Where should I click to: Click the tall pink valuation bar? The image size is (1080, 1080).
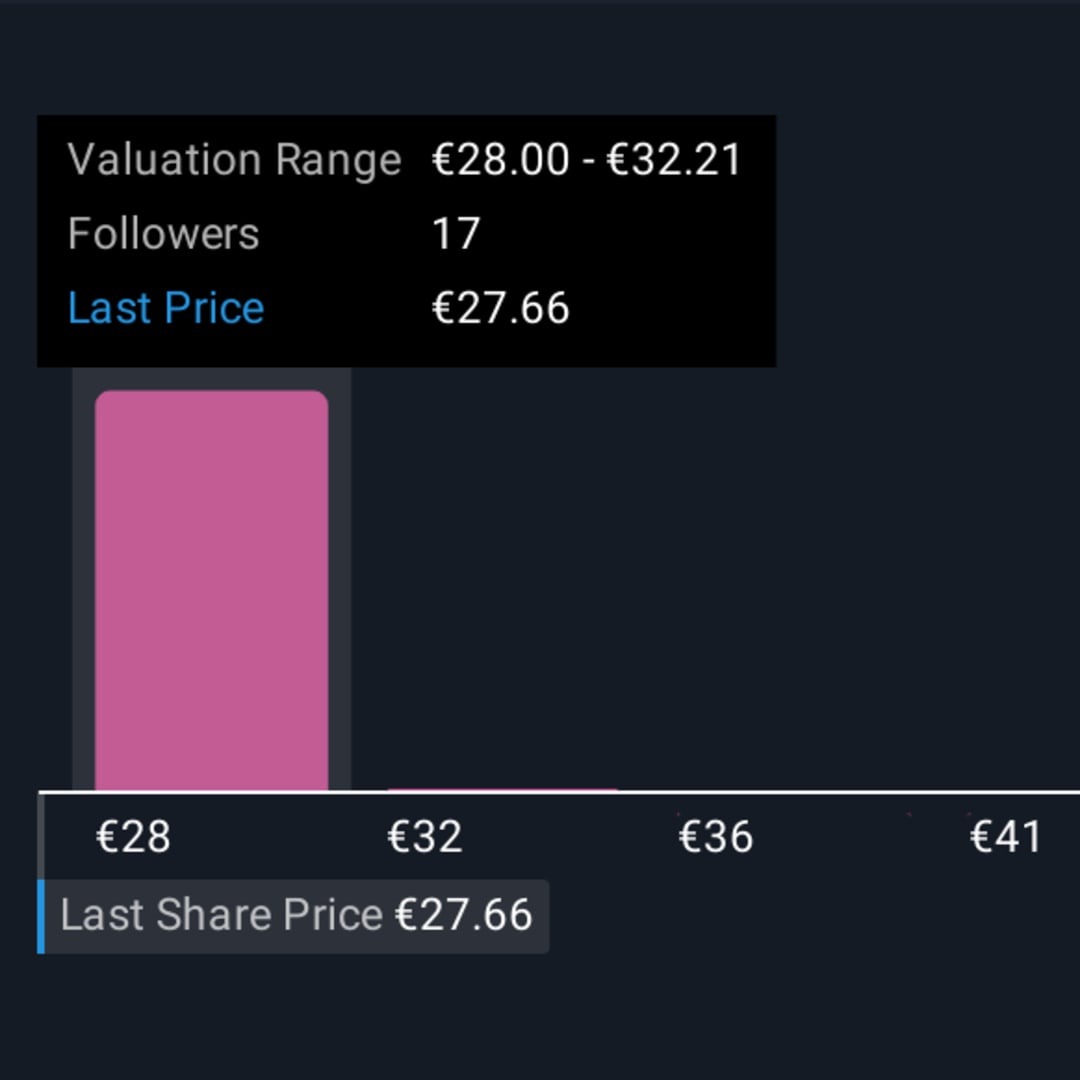[x=211, y=590]
